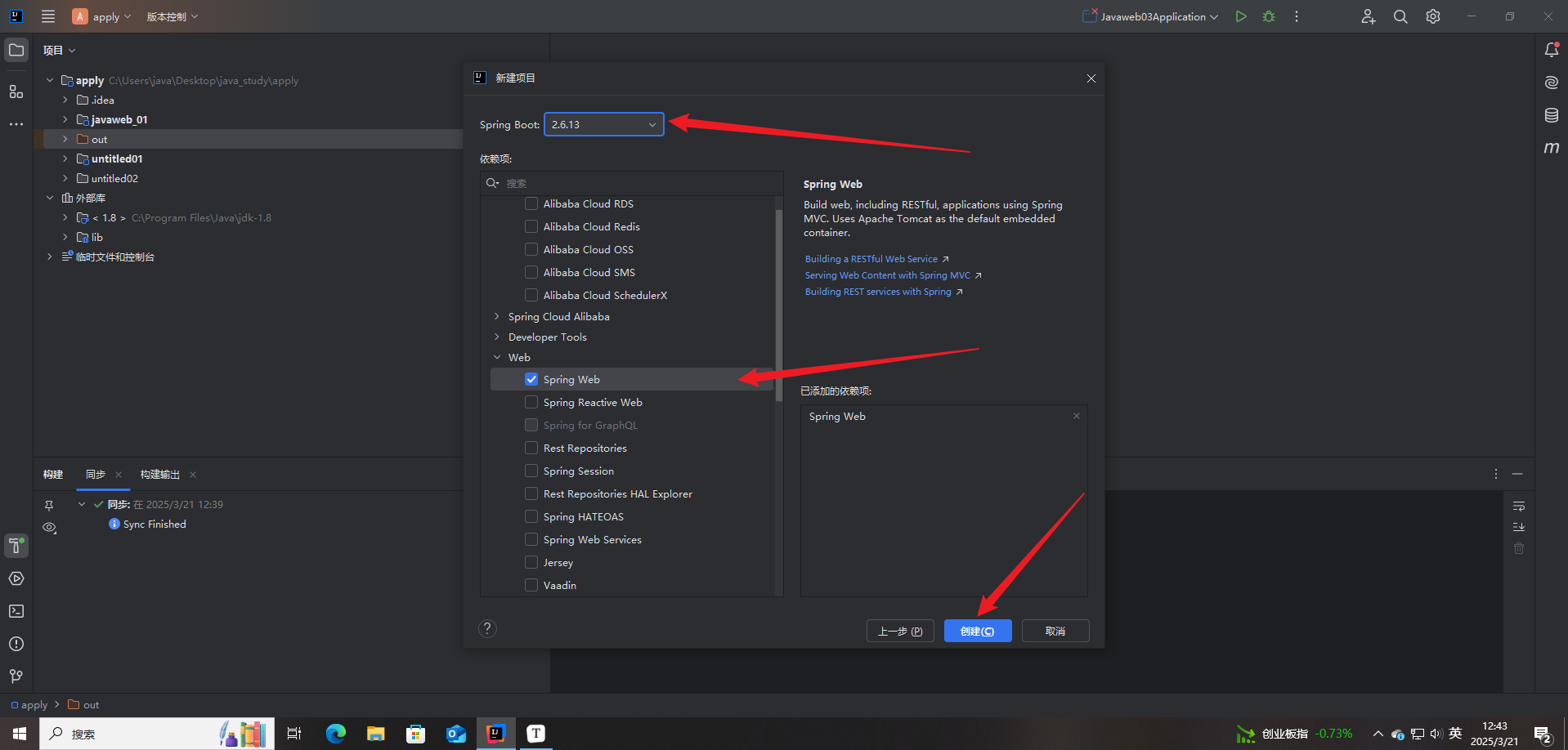Open the version control (版本控制) menu
This screenshot has width=1568, height=750.
(172, 16)
